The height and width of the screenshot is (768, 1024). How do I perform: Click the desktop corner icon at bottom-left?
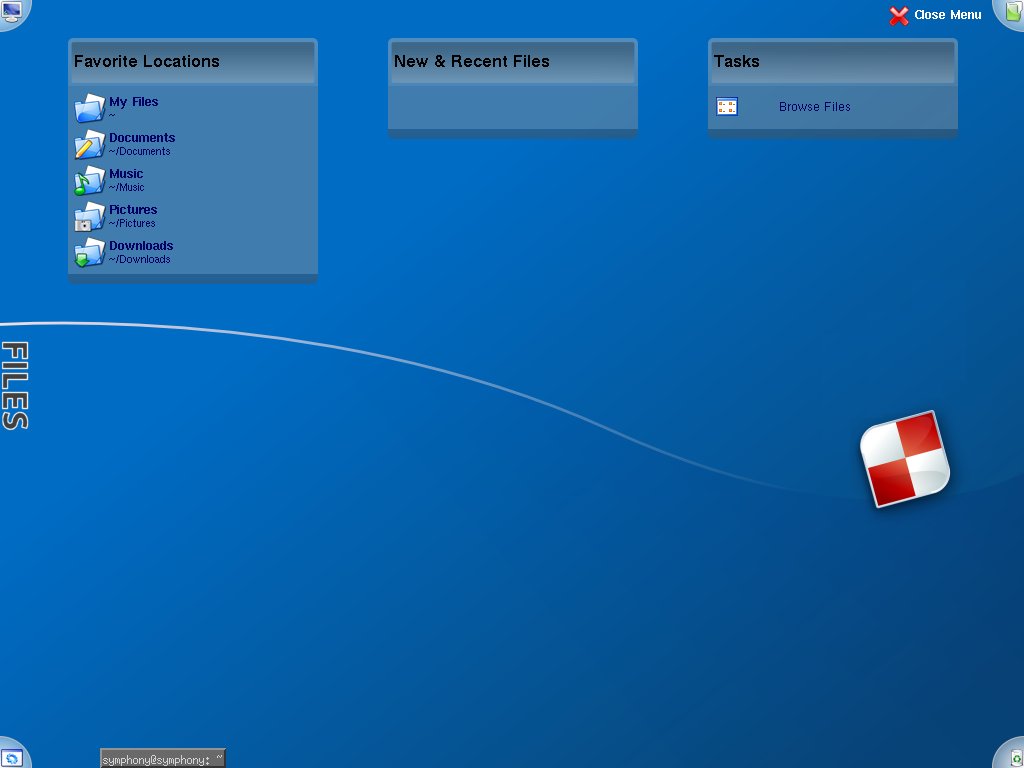12,756
